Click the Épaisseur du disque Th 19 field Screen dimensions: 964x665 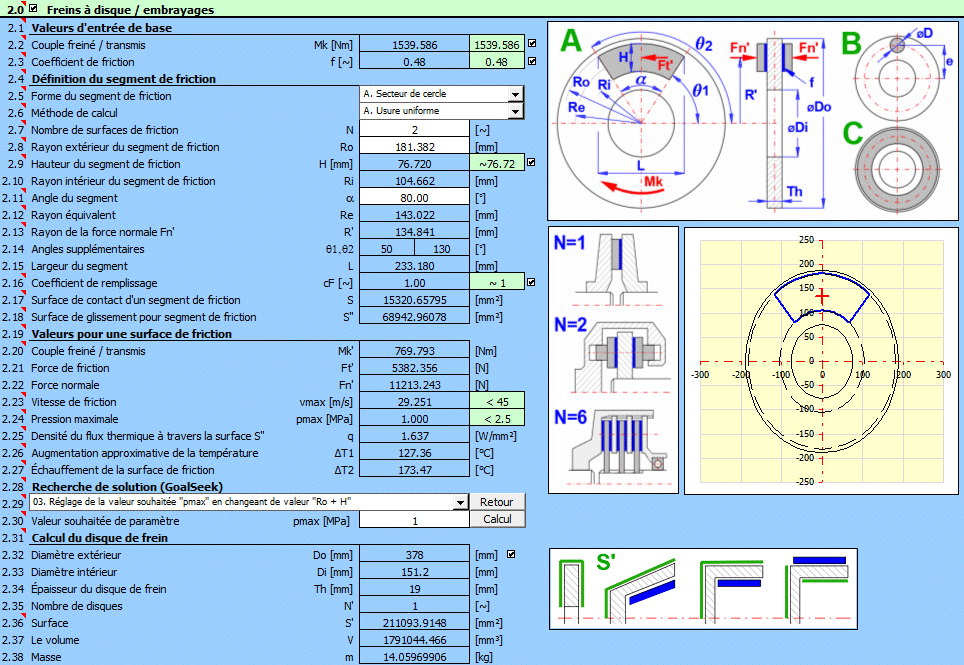point(414,589)
